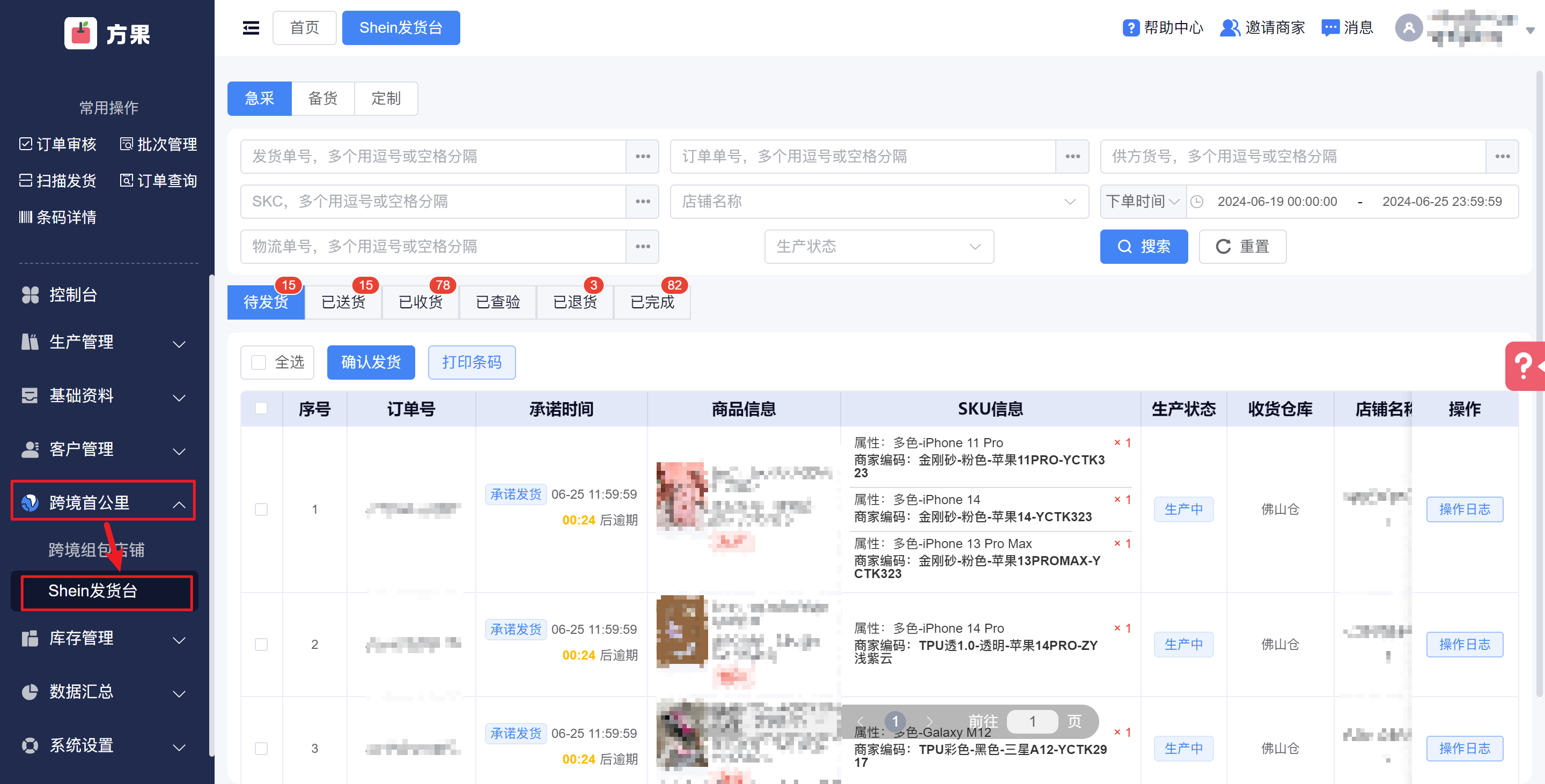The width and height of the screenshot is (1545, 784).
Task: Open 订单审核 quick action in sidebar
Action: click(x=58, y=144)
